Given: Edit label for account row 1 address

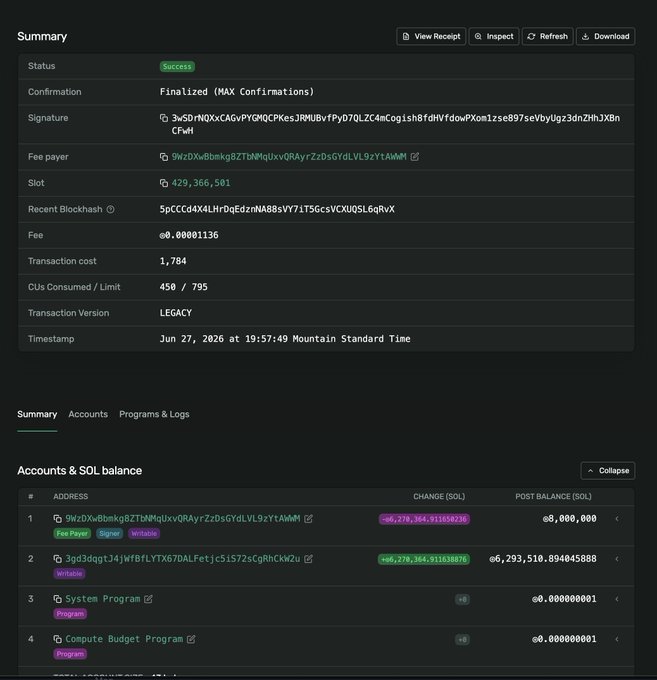Looking at the screenshot, I should (x=308, y=519).
